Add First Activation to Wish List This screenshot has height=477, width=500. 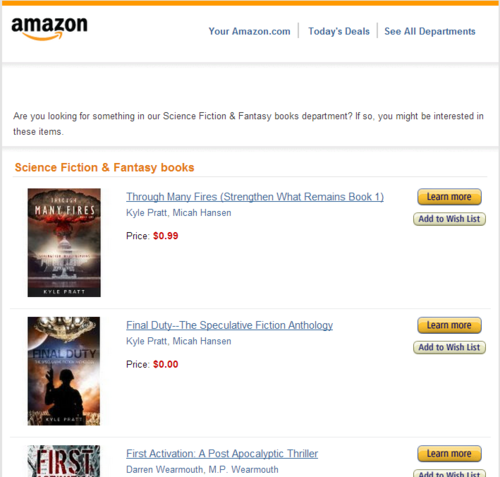tap(449, 473)
